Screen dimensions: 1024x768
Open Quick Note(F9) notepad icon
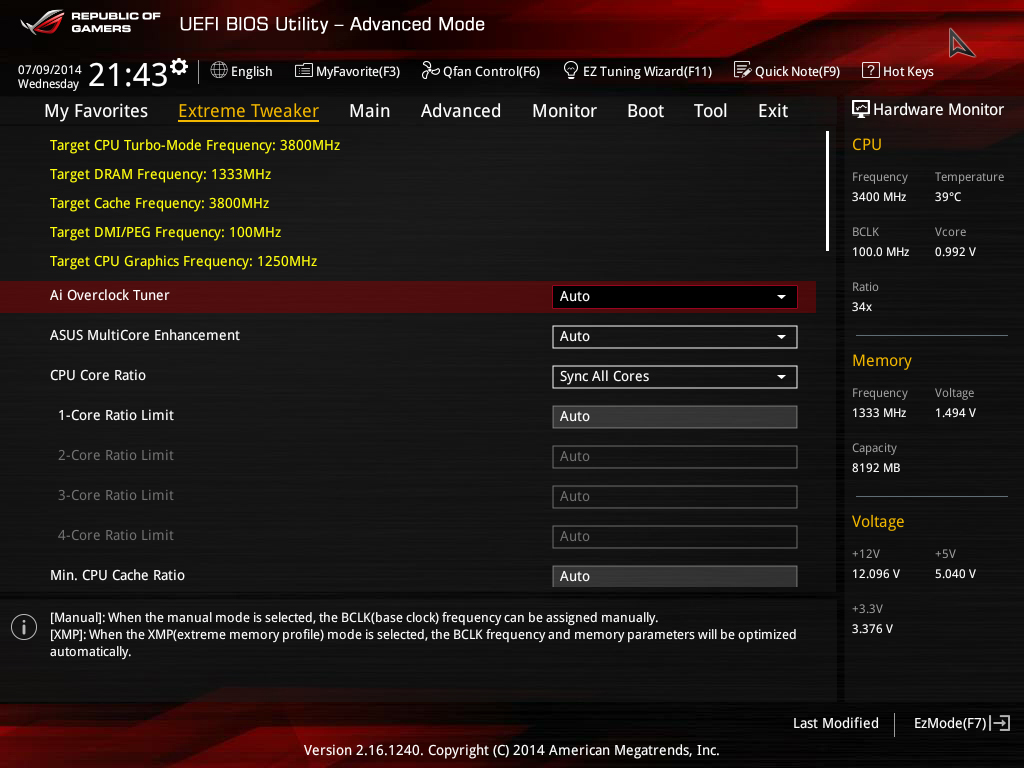(x=742, y=70)
